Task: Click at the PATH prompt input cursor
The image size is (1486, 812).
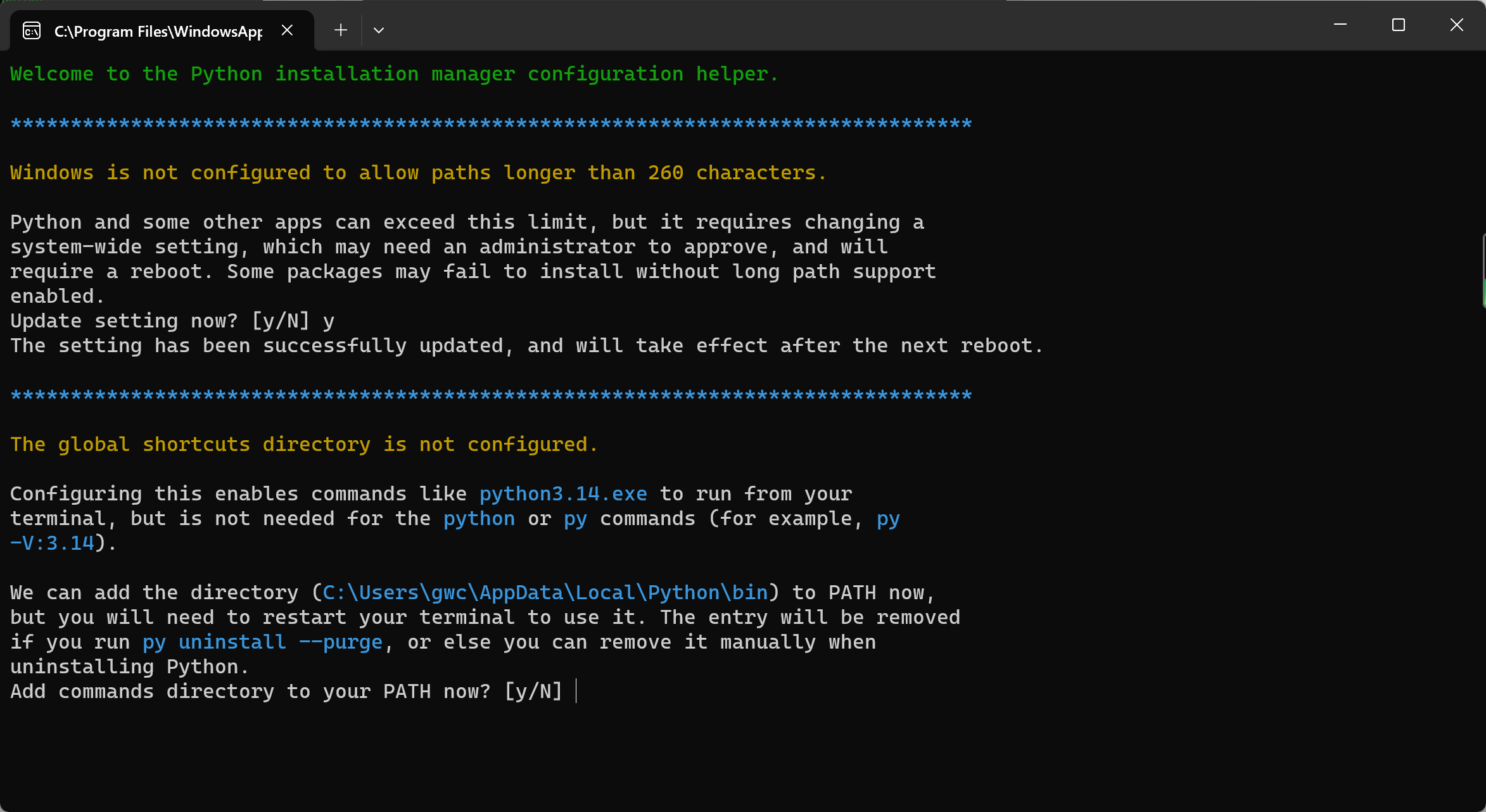Action: pyautogui.click(x=576, y=691)
